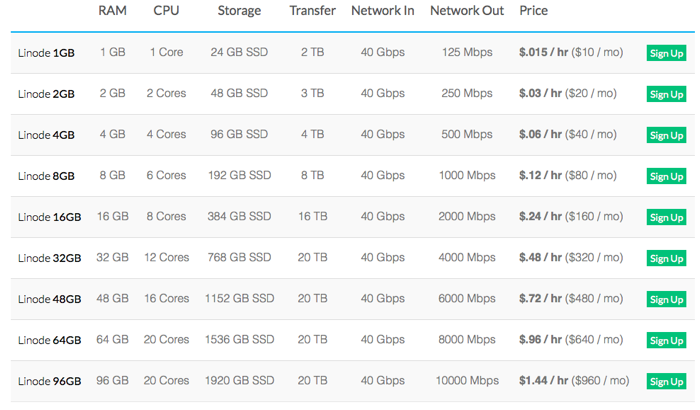This screenshot has width=700, height=410.
Task: Click the Linode 16GB plan name
Action: 50,218
